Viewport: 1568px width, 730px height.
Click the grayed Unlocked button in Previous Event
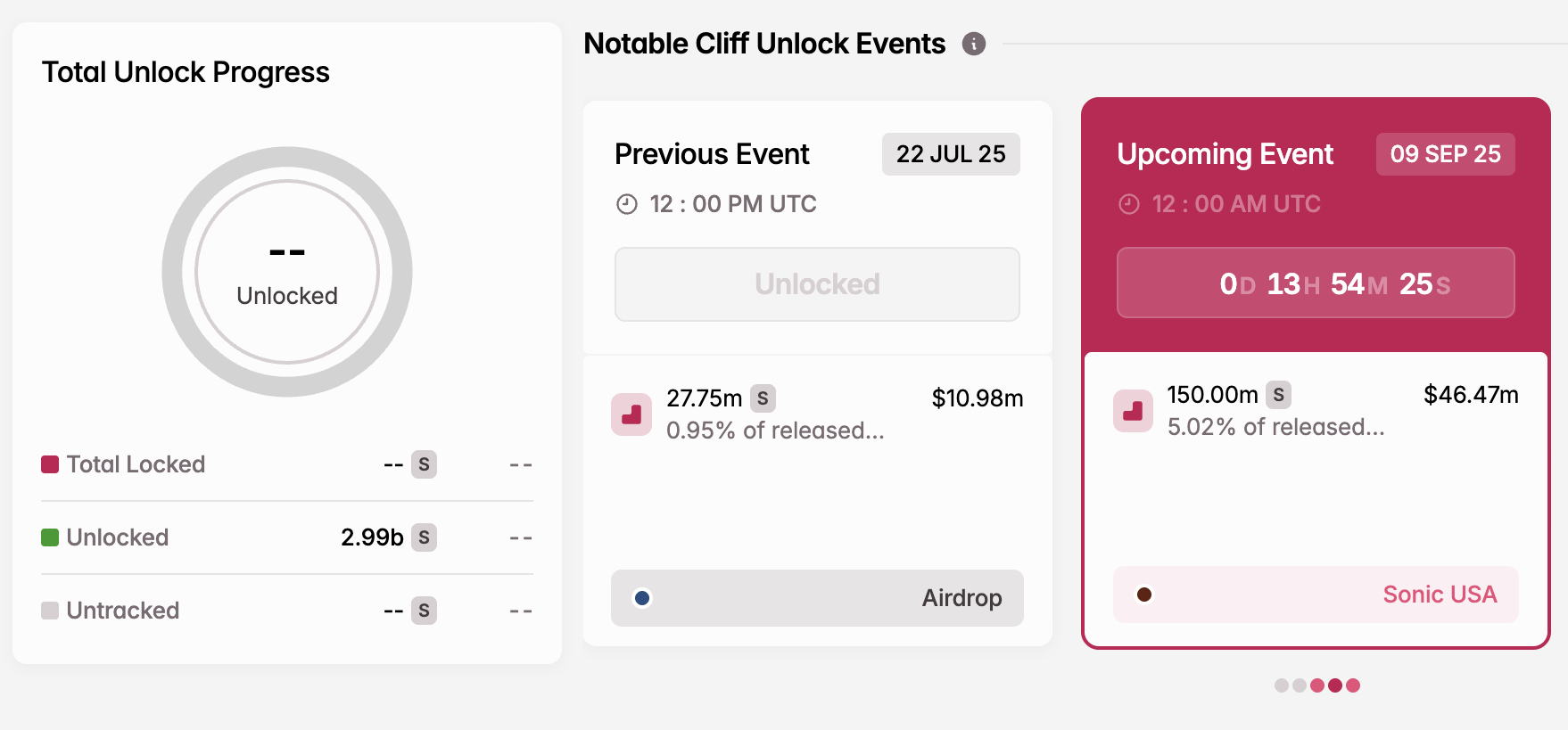tap(817, 284)
